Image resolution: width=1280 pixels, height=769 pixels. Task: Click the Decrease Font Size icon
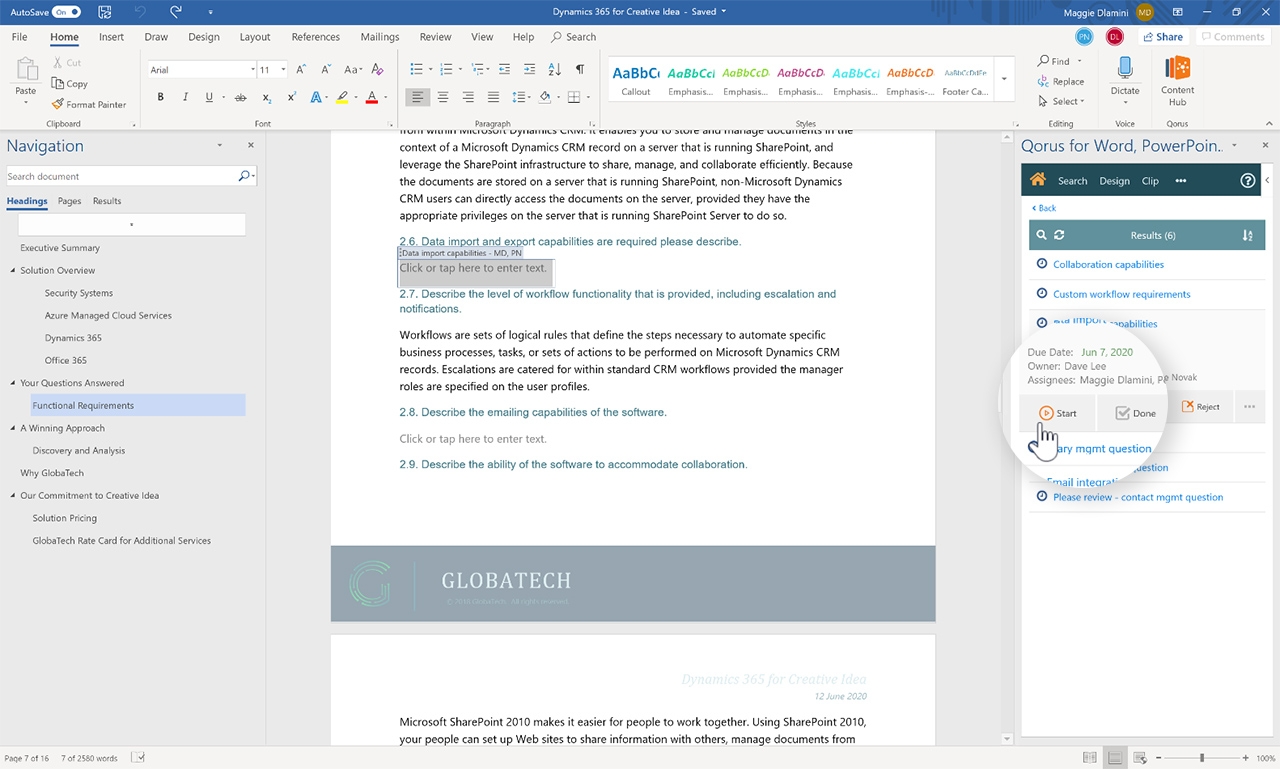(x=325, y=70)
